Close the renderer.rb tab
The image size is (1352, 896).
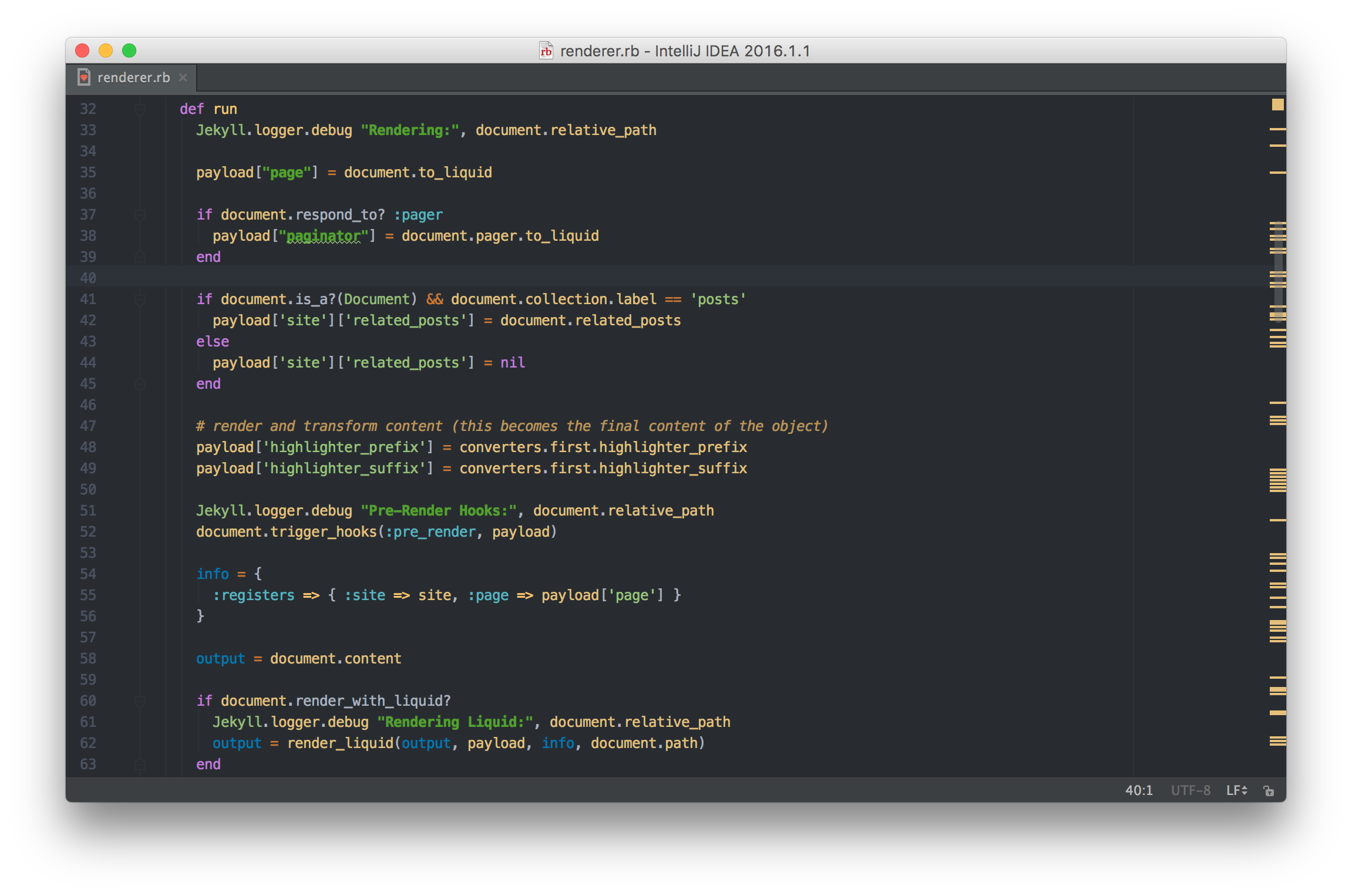point(183,78)
